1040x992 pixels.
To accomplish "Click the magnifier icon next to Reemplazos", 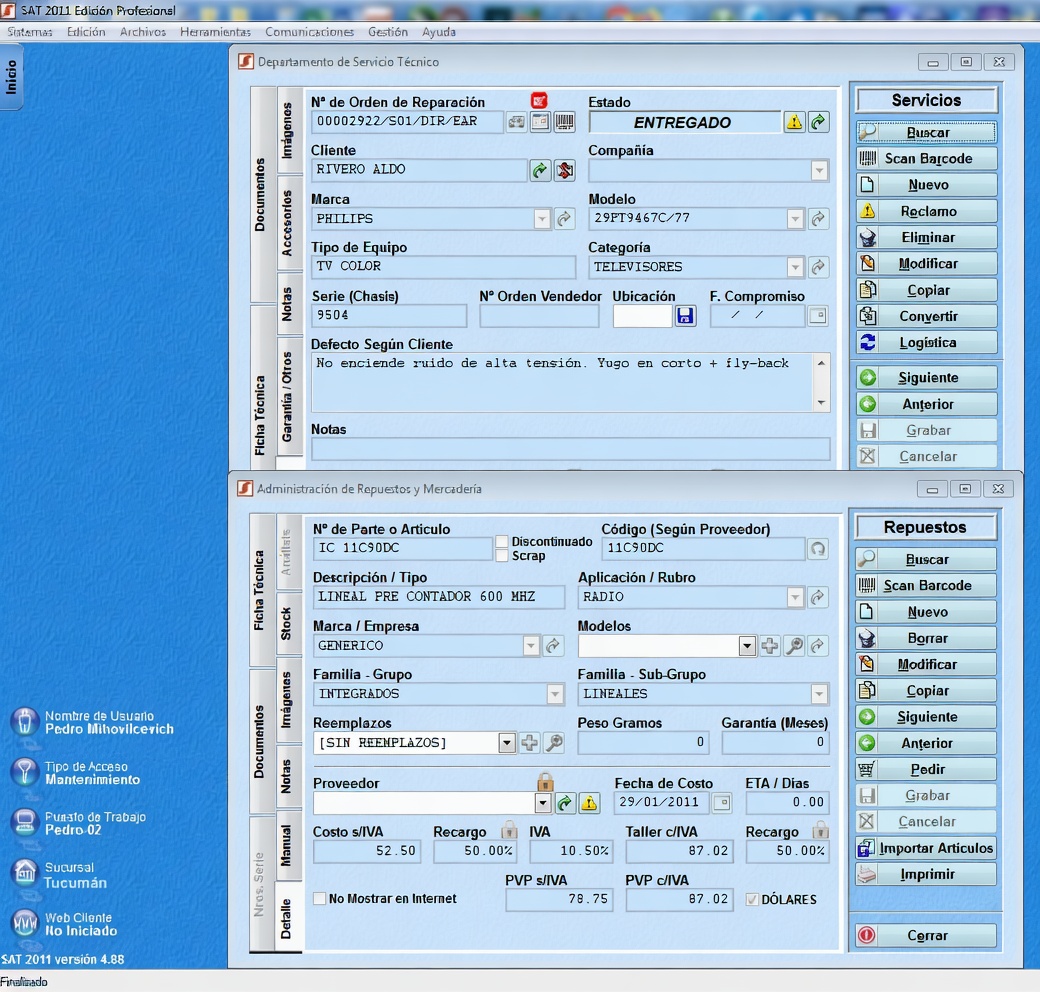I will [554, 743].
